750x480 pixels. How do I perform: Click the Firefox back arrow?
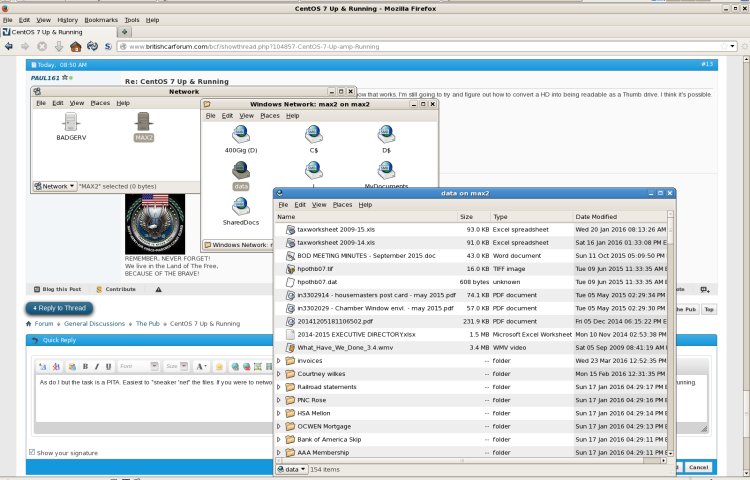click(9, 46)
